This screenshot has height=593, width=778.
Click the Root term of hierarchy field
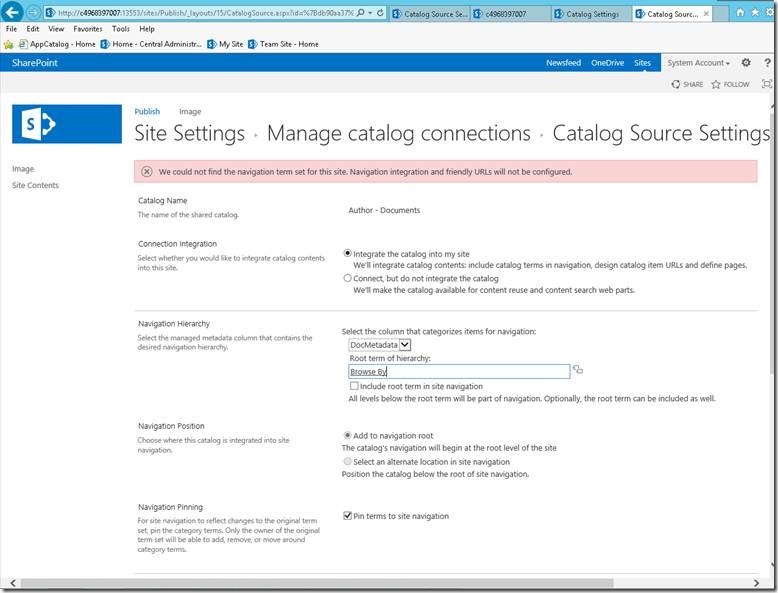click(x=459, y=371)
